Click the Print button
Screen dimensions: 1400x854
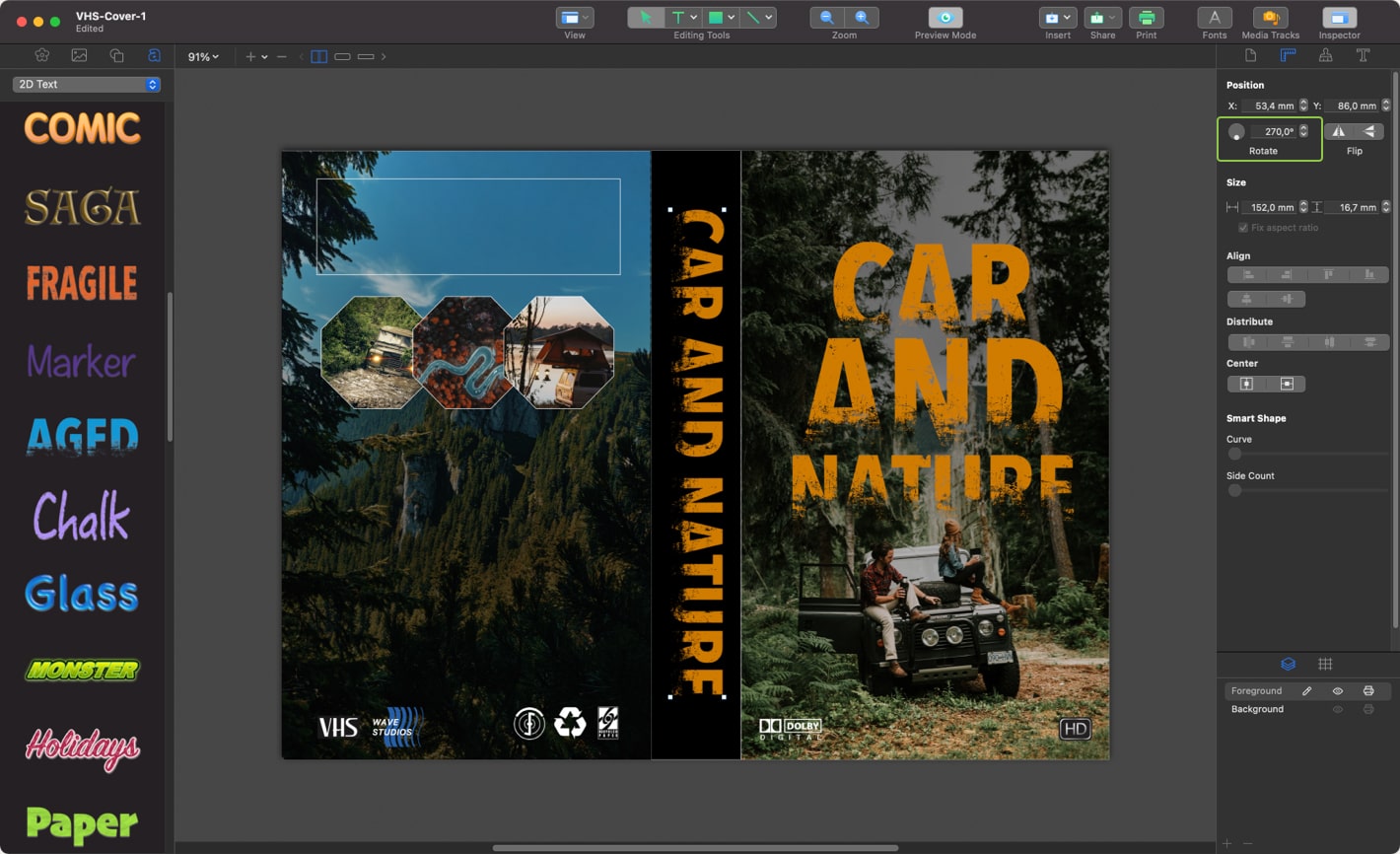(x=1147, y=18)
